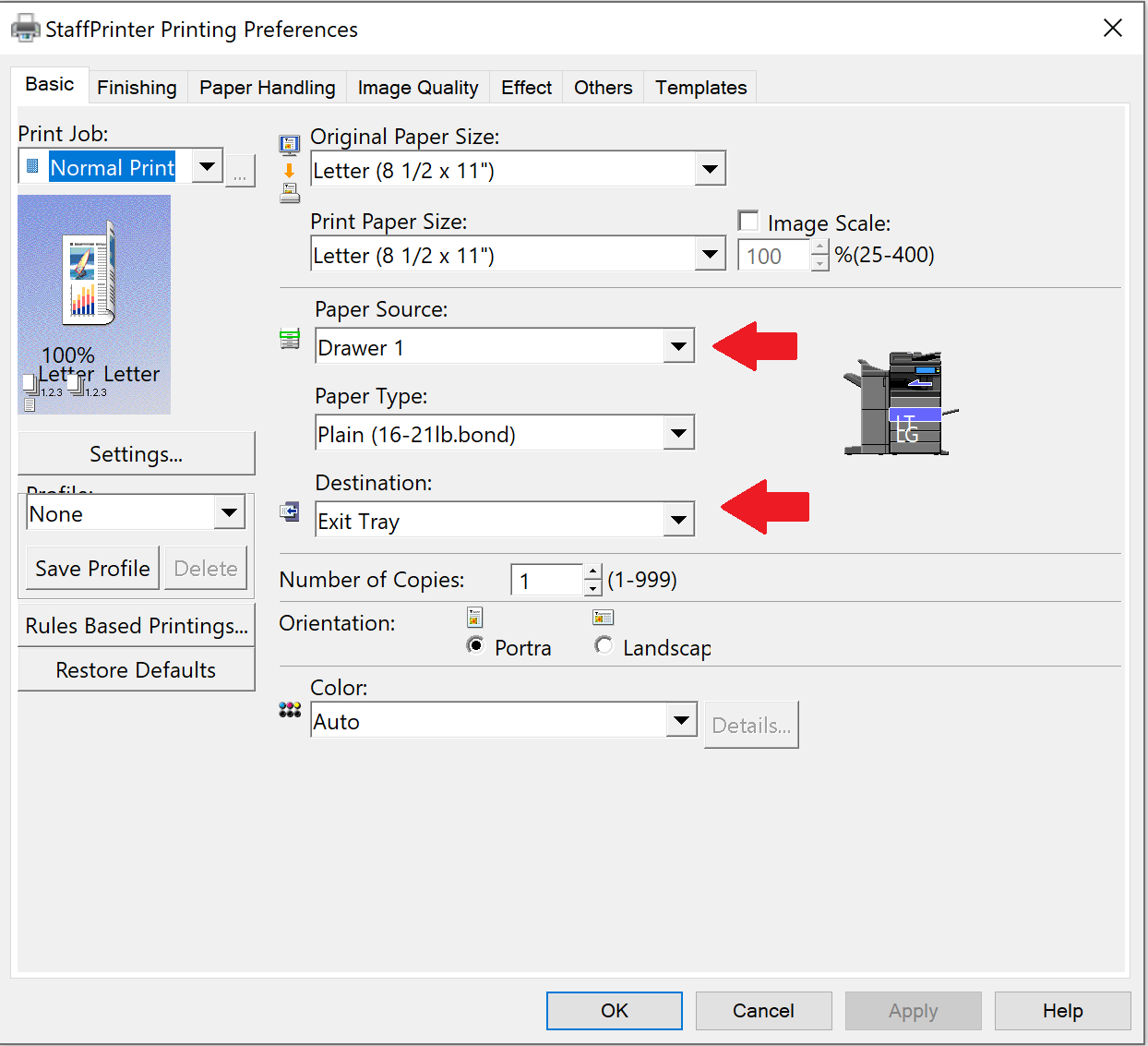Click the page preview thumbnail

tap(94, 304)
